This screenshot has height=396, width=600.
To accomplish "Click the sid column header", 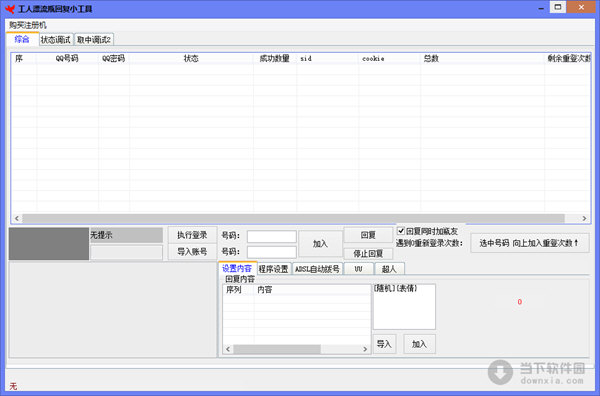I will 328,59.
